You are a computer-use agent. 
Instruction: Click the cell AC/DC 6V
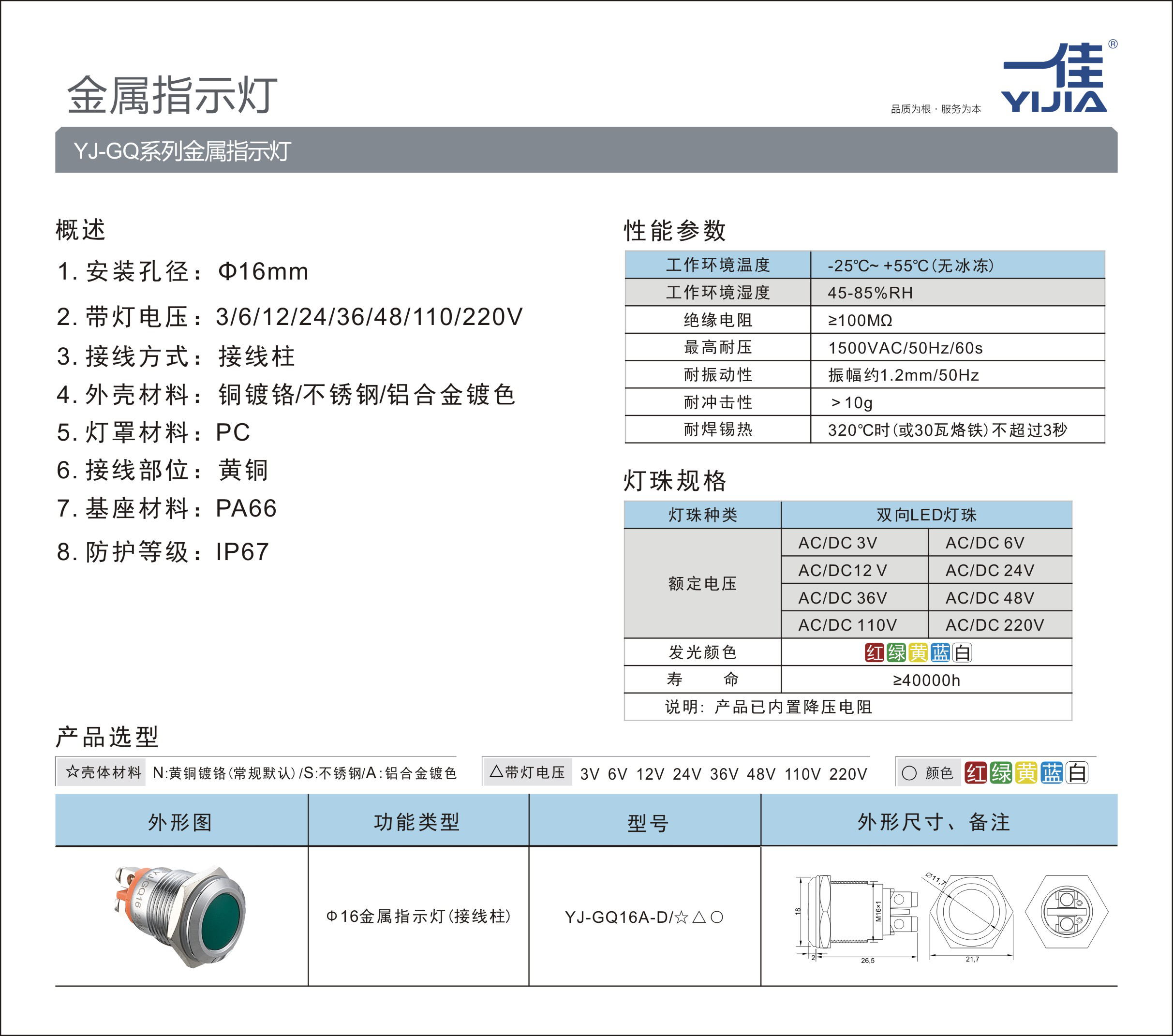coord(1000,542)
